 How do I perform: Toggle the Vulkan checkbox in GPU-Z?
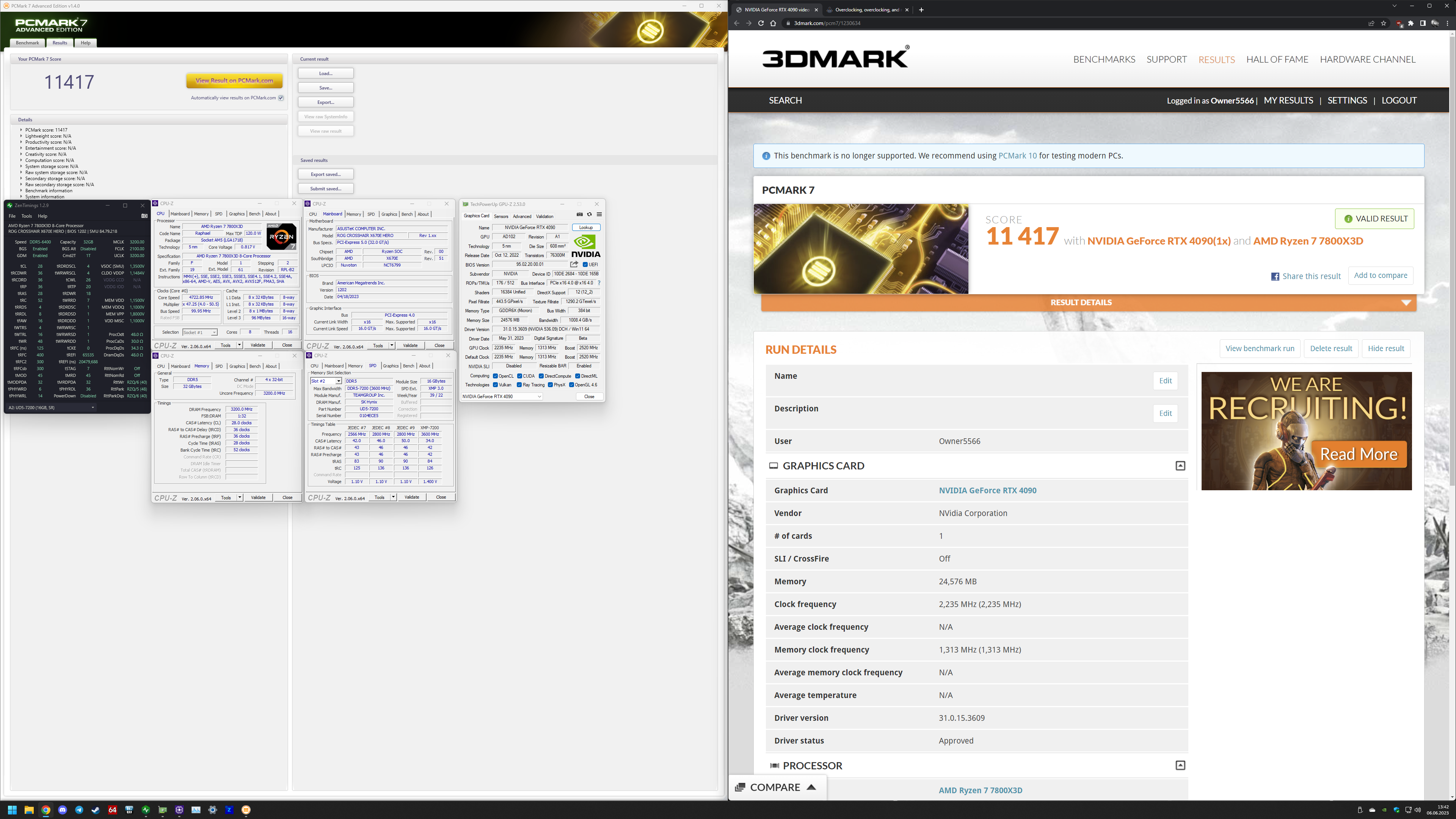[495, 385]
